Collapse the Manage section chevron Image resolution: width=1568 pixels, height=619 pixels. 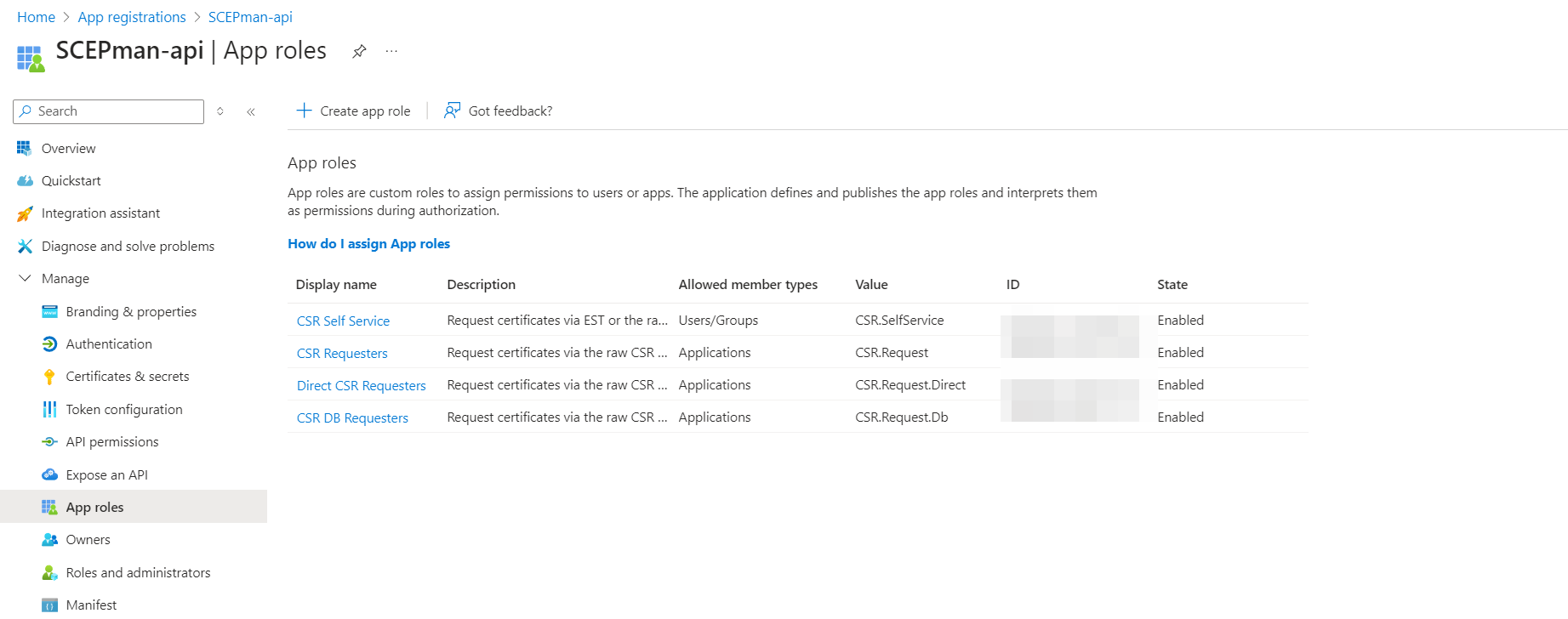pos(25,279)
